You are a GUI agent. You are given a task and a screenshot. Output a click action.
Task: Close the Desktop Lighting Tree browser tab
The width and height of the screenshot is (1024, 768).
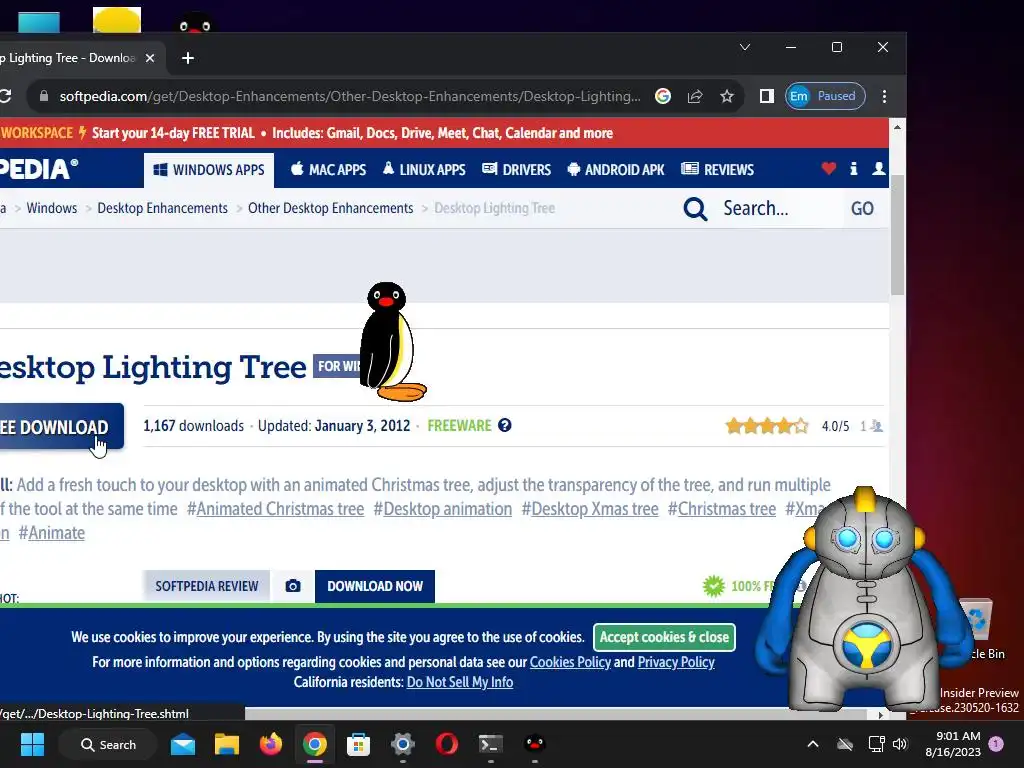click(x=150, y=58)
